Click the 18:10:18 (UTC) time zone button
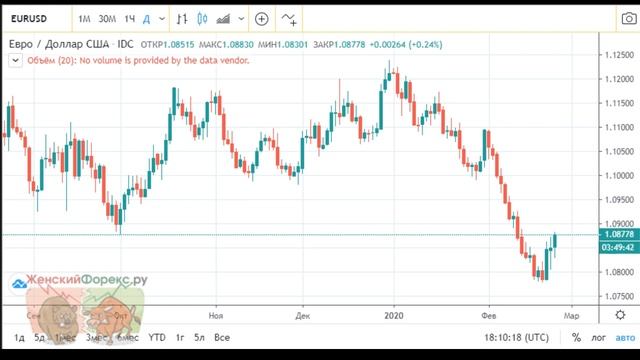 [516, 338]
